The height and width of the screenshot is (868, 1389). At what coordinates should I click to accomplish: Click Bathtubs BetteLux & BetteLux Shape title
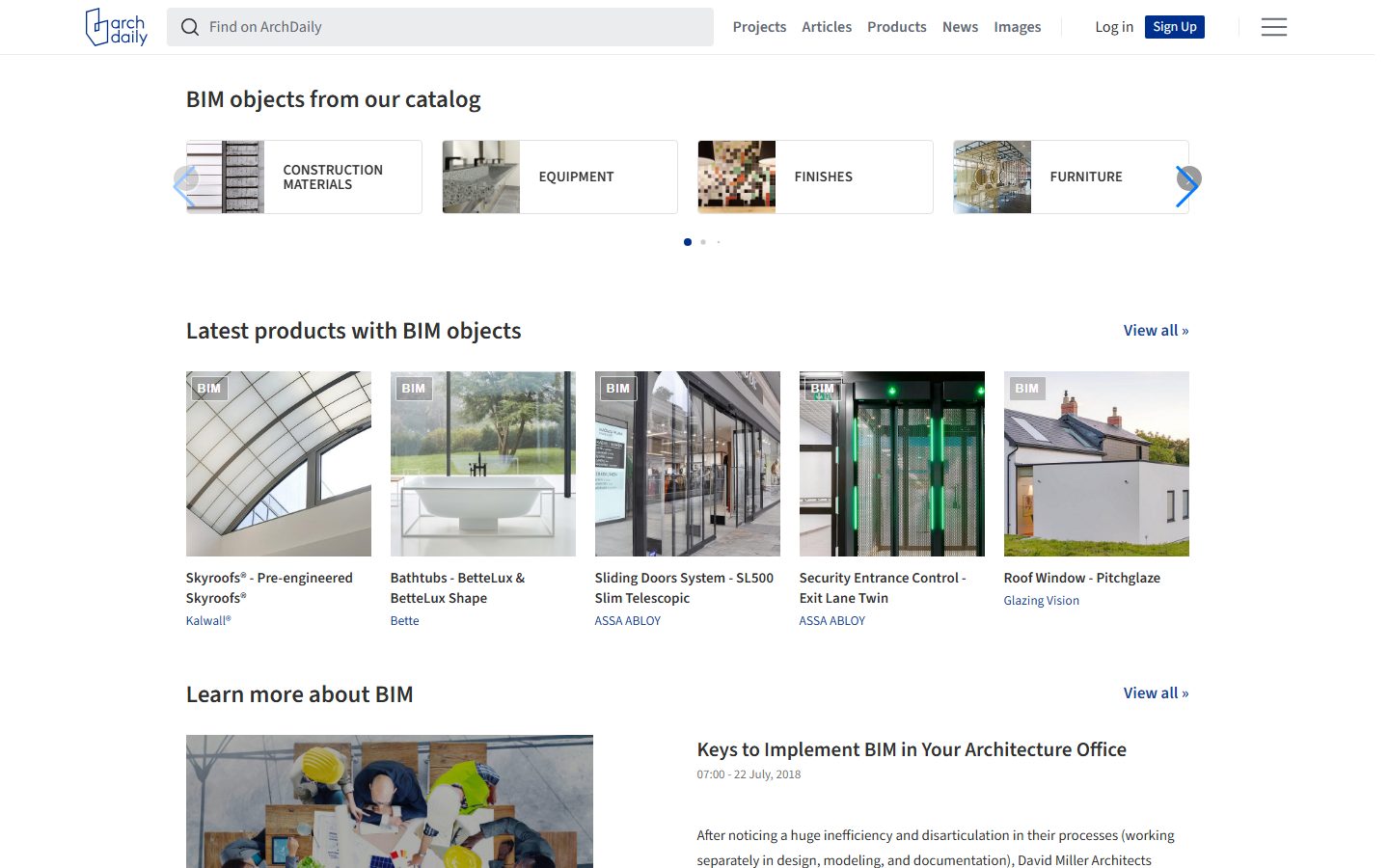coord(457,587)
